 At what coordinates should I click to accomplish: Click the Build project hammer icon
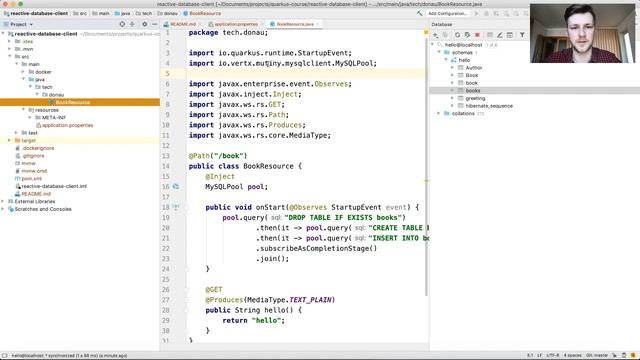coord(419,13)
